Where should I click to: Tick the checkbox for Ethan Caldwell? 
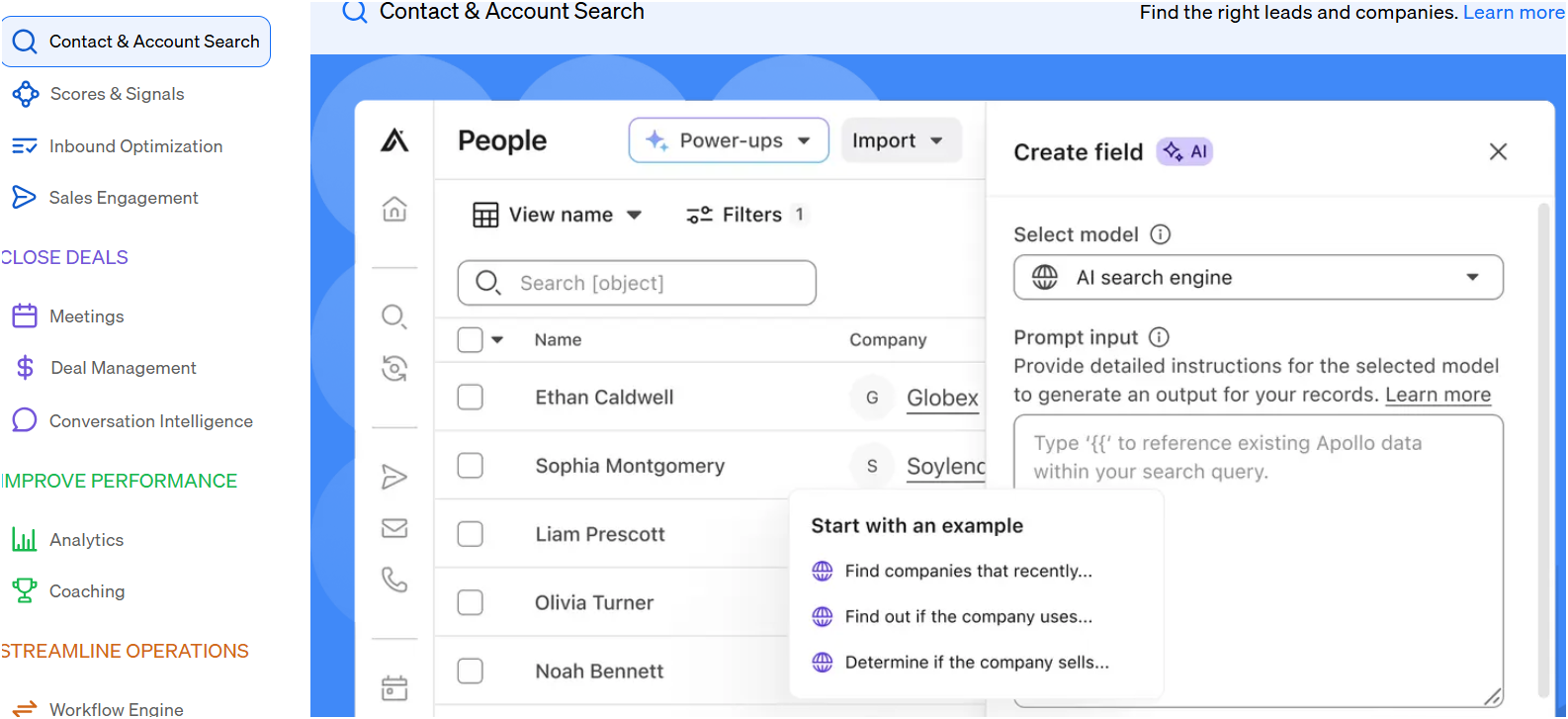(x=471, y=397)
